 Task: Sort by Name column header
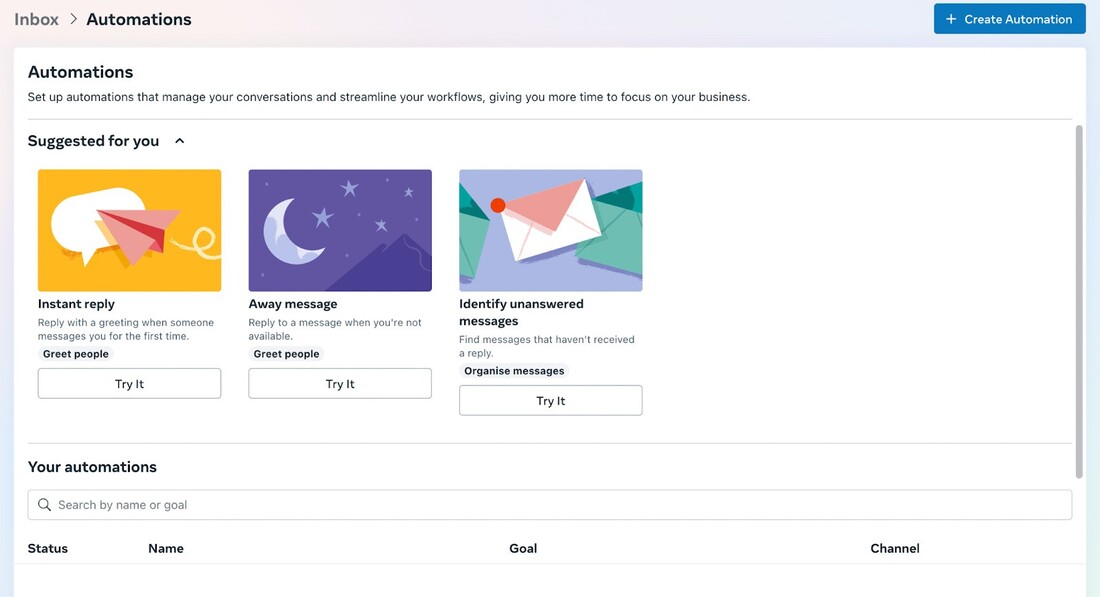point(166,549)
